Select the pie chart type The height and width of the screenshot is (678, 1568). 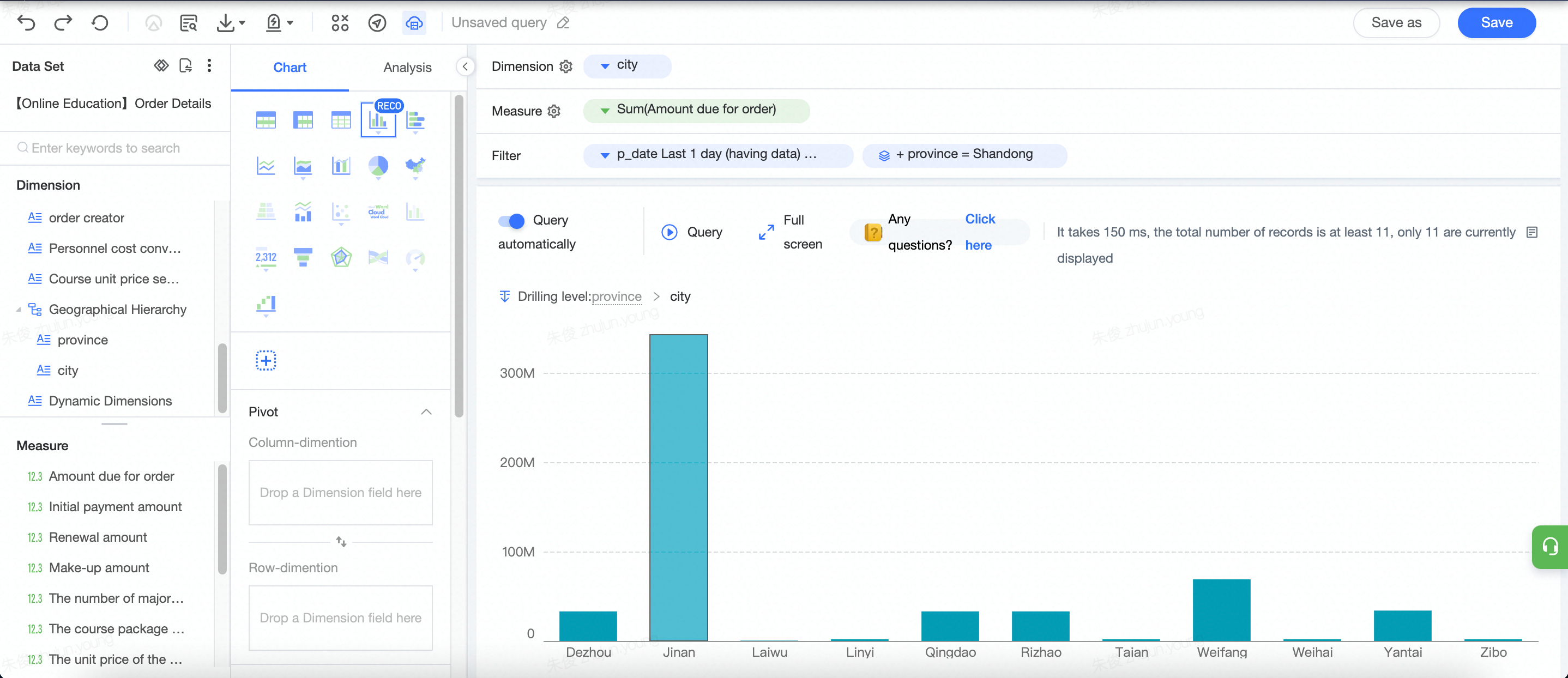[378, 166]
